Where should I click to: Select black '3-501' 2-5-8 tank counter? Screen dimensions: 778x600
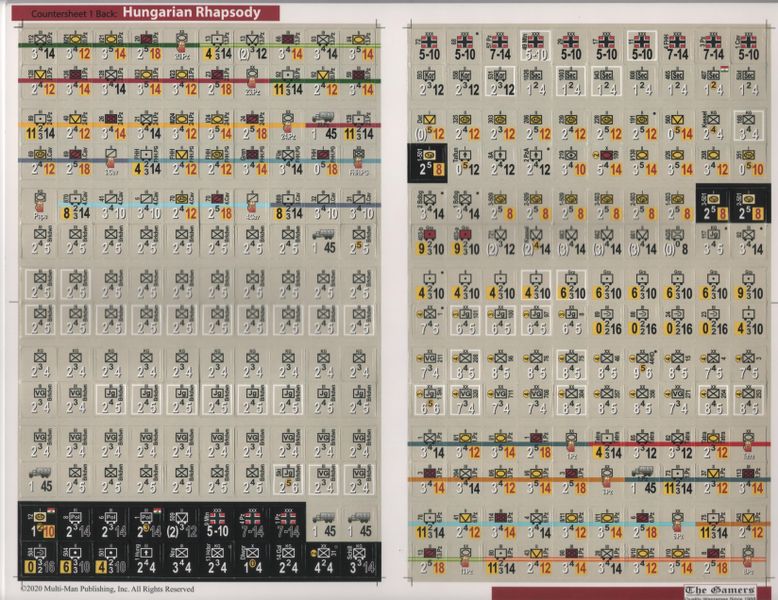[x=713, y=204]
